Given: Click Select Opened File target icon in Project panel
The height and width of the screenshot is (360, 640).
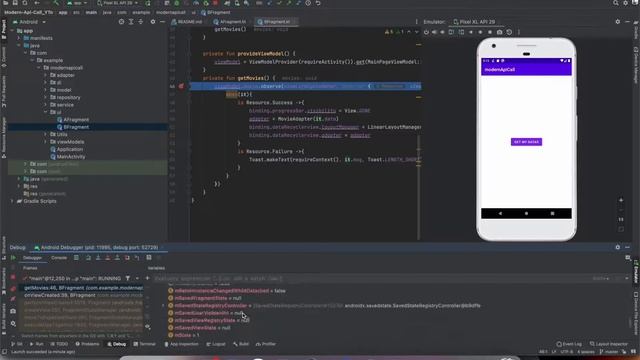Looking at the screenshot, I should tap(121, 22).
